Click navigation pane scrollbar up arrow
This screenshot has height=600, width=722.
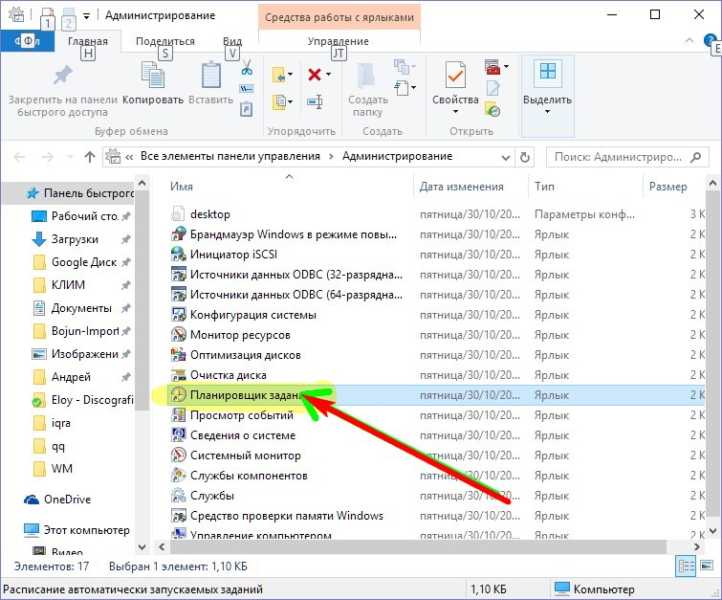click(x=142, y=184)
